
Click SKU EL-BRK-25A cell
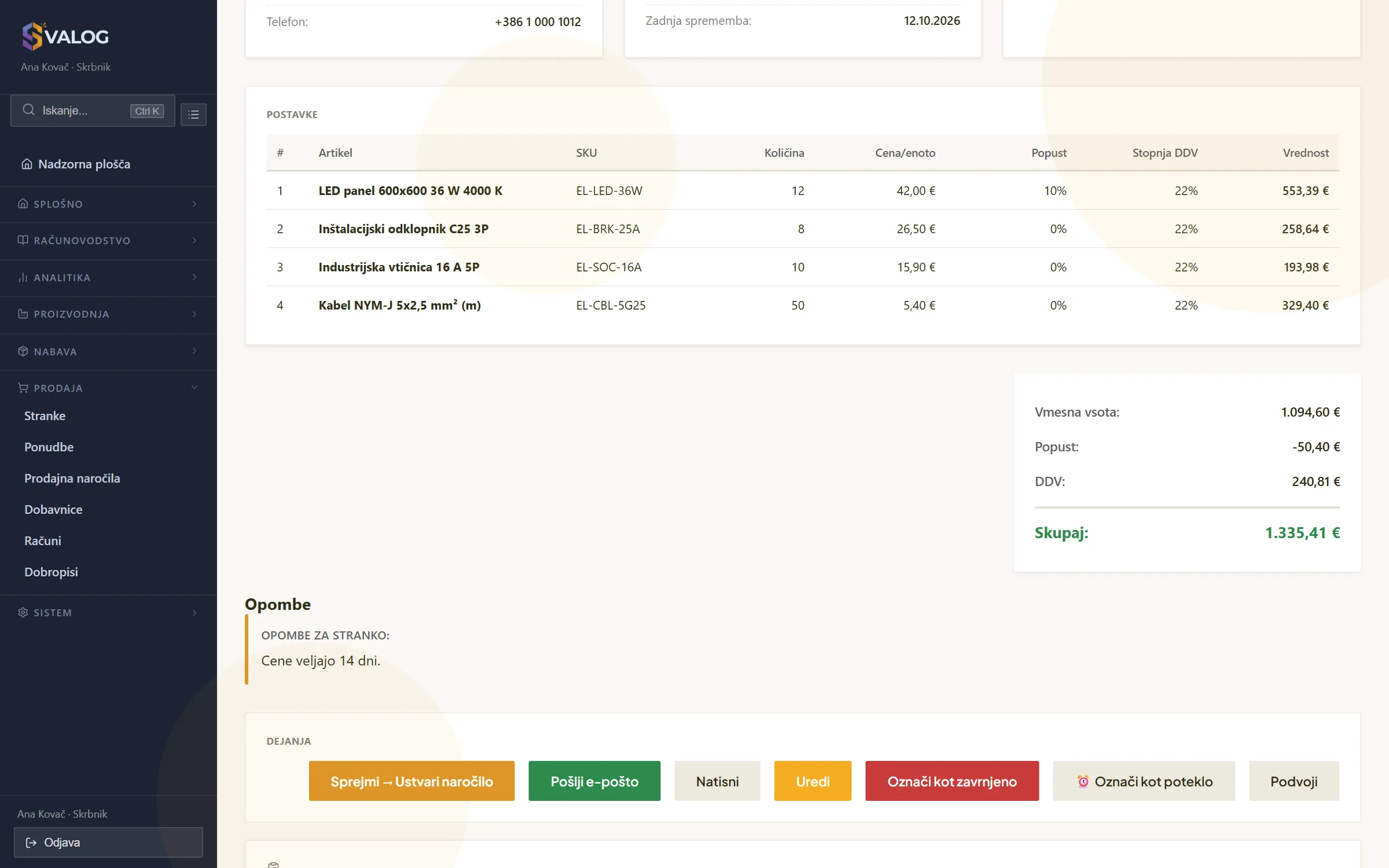(608, 229)
